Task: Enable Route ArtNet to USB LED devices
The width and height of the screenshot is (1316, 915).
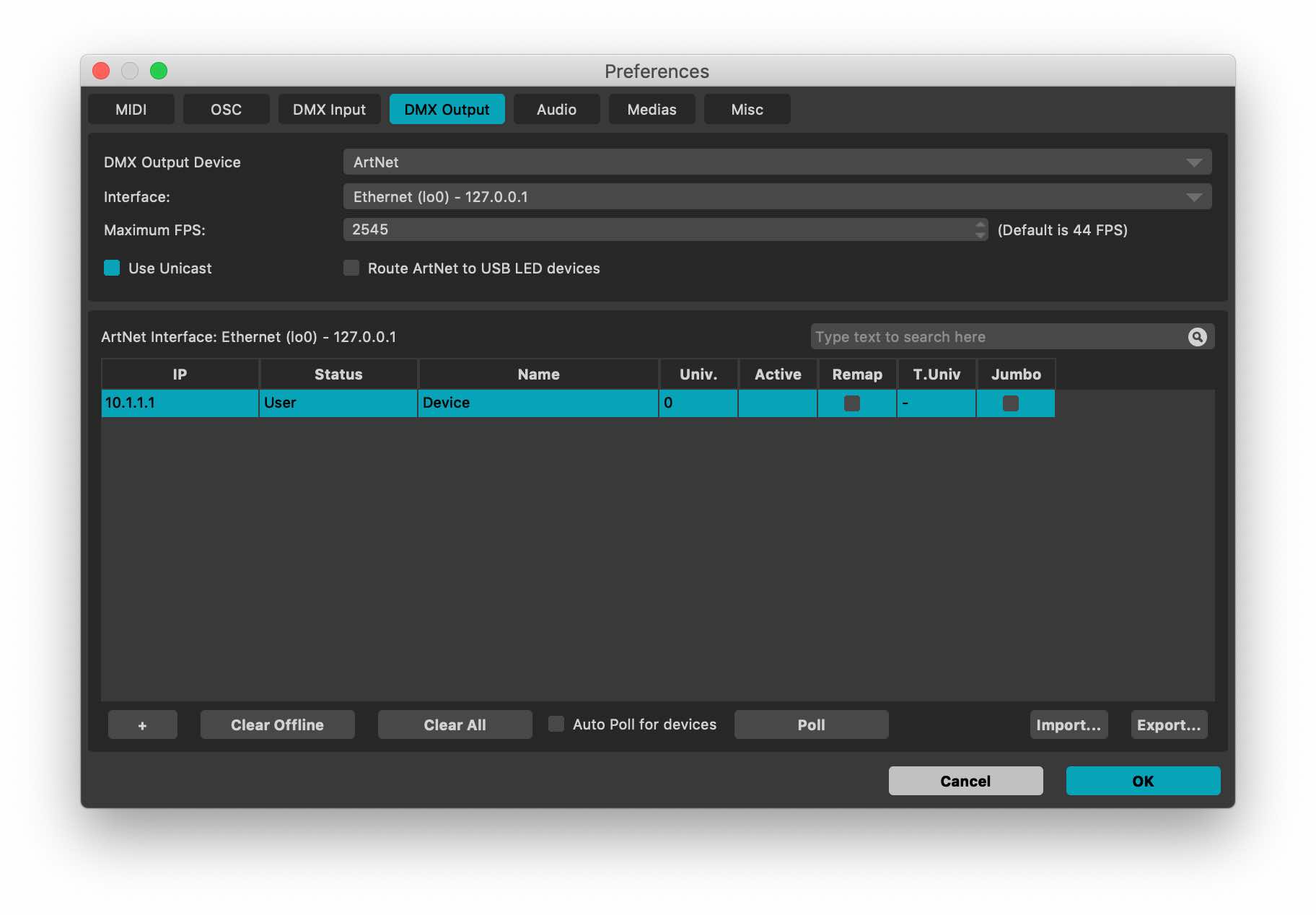Action: click(x=351, y=268)
